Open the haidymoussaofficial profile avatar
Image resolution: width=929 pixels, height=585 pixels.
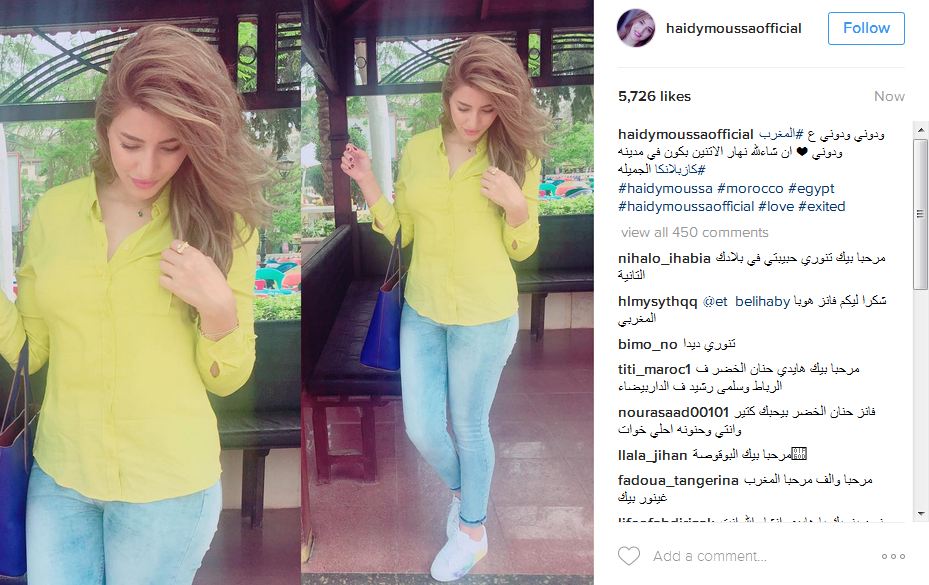pos(636,28)
